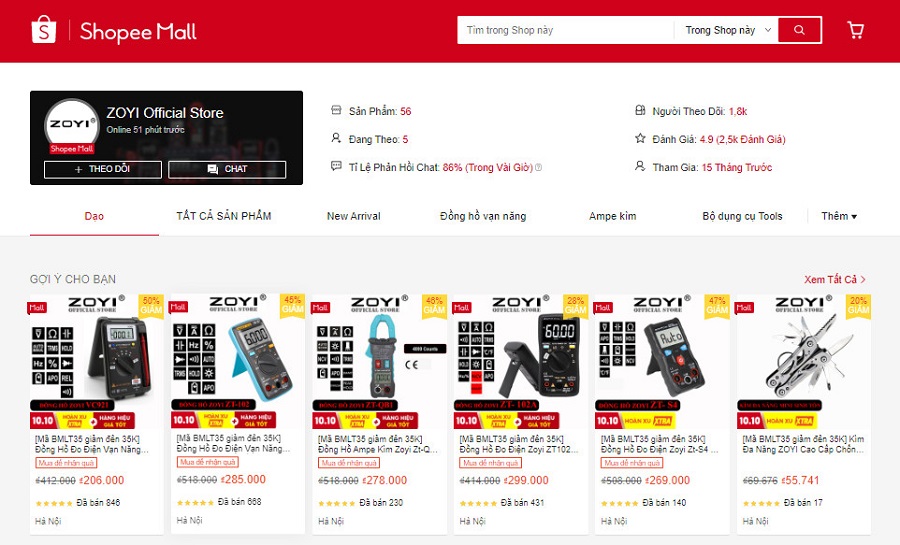This screenshot has height=545, width=900.
Task: Switch to the TẤT CẢ SẢN PHẨM tab
Action: click(x=223, y=216)
